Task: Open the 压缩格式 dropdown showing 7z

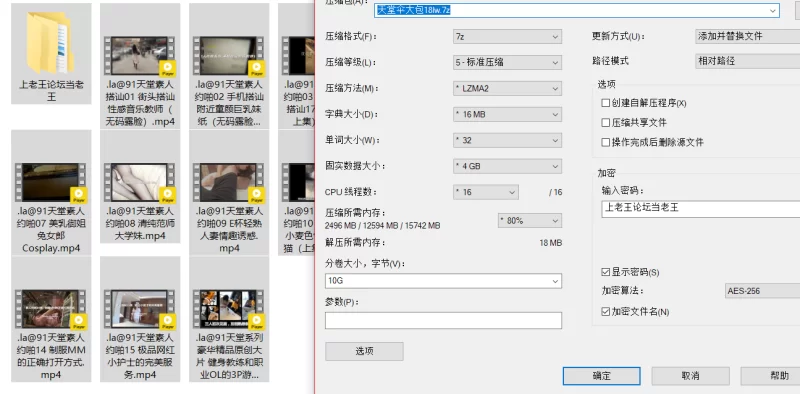Action: tap(507, 37)
